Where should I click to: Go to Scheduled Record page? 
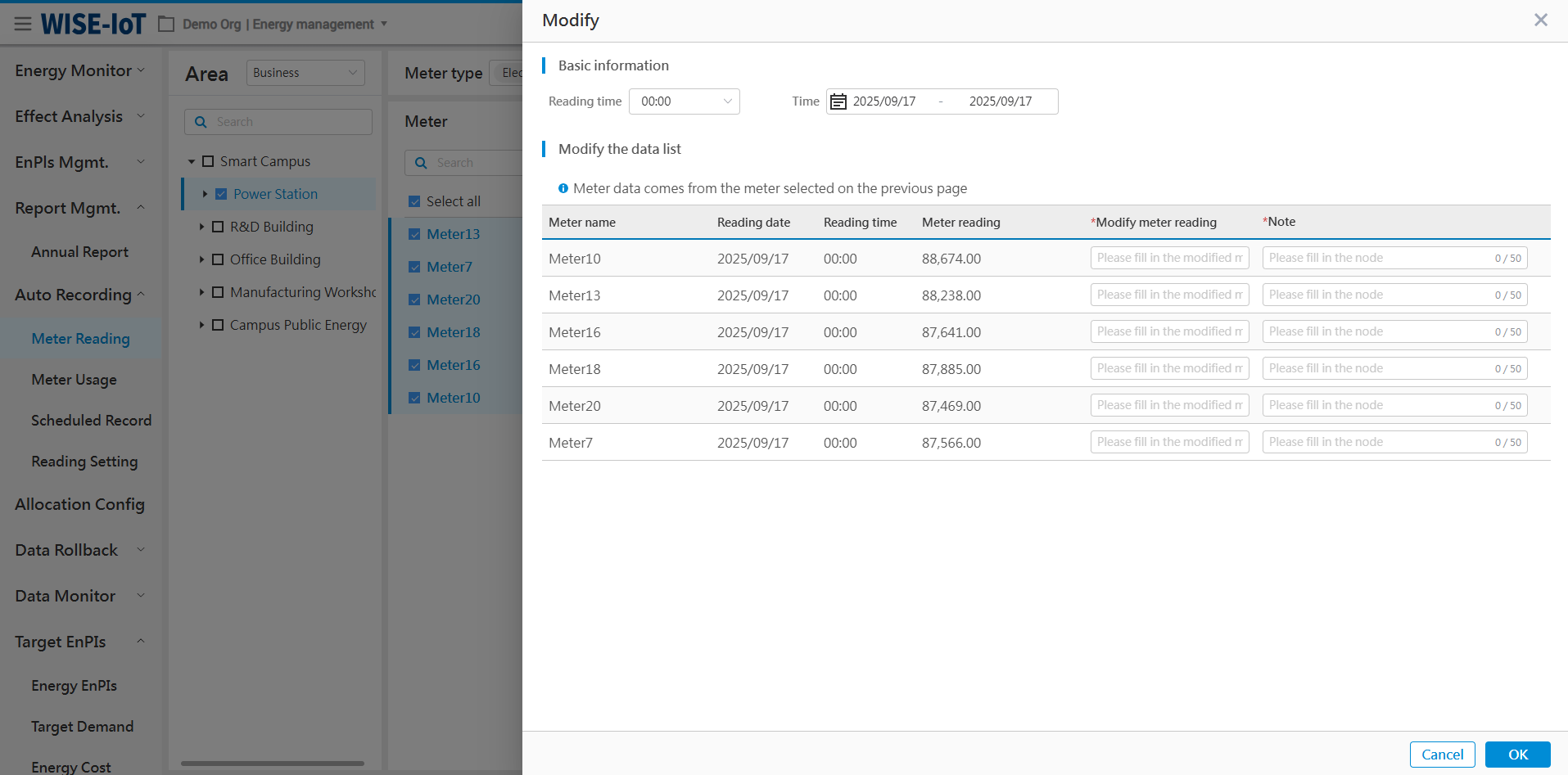coord(91,421)
